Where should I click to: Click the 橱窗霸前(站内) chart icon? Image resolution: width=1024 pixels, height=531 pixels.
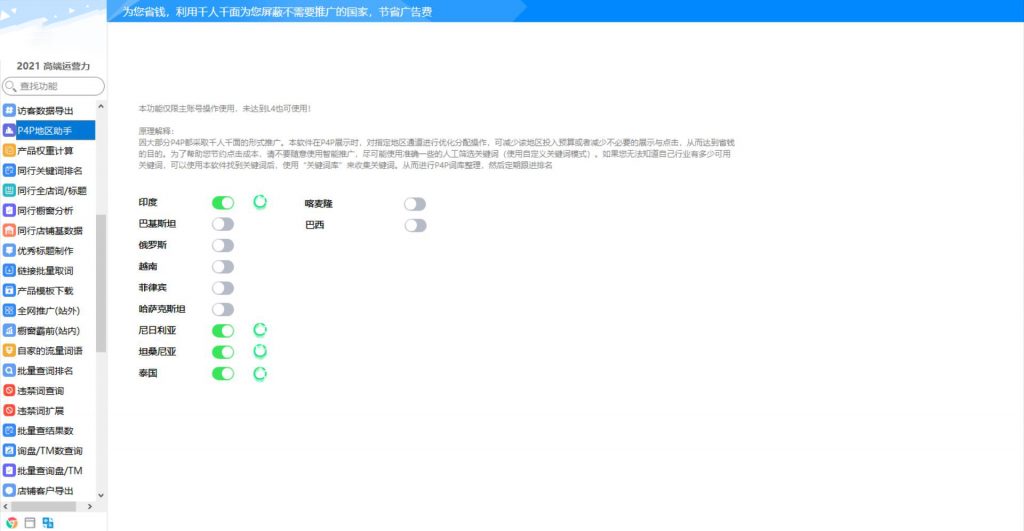(x=9, y=330)
